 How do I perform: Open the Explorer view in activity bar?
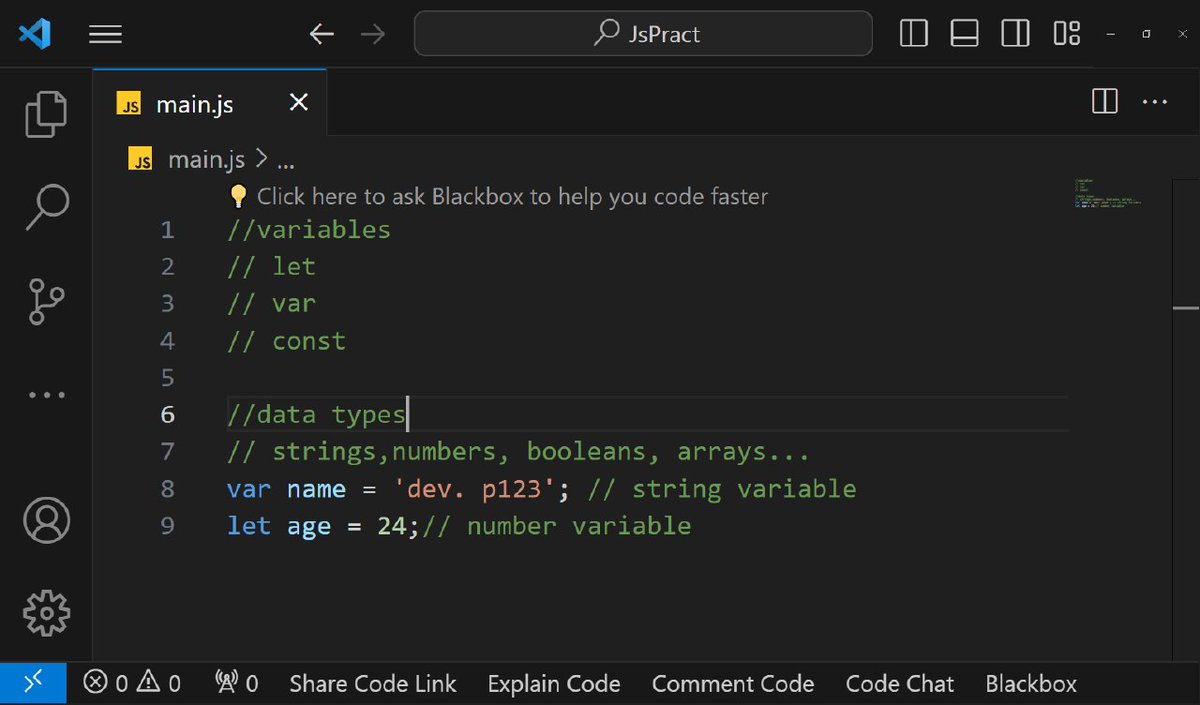click(46, 113)
